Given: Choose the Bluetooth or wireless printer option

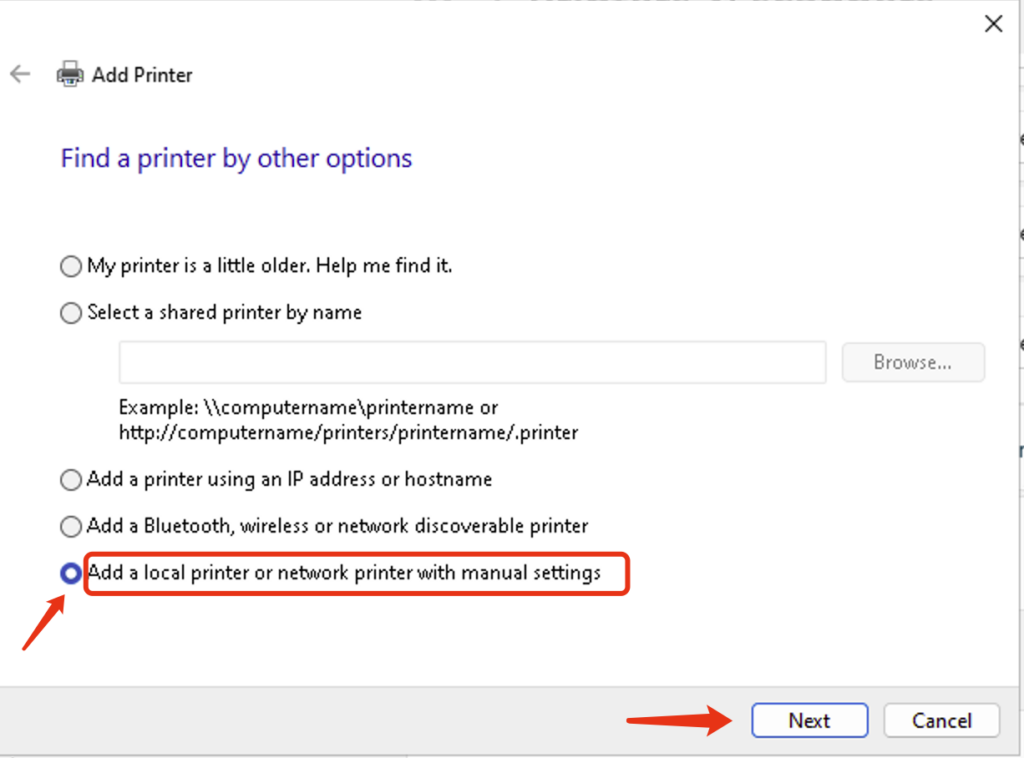Looking at the screenshot, I should [70, 526].
